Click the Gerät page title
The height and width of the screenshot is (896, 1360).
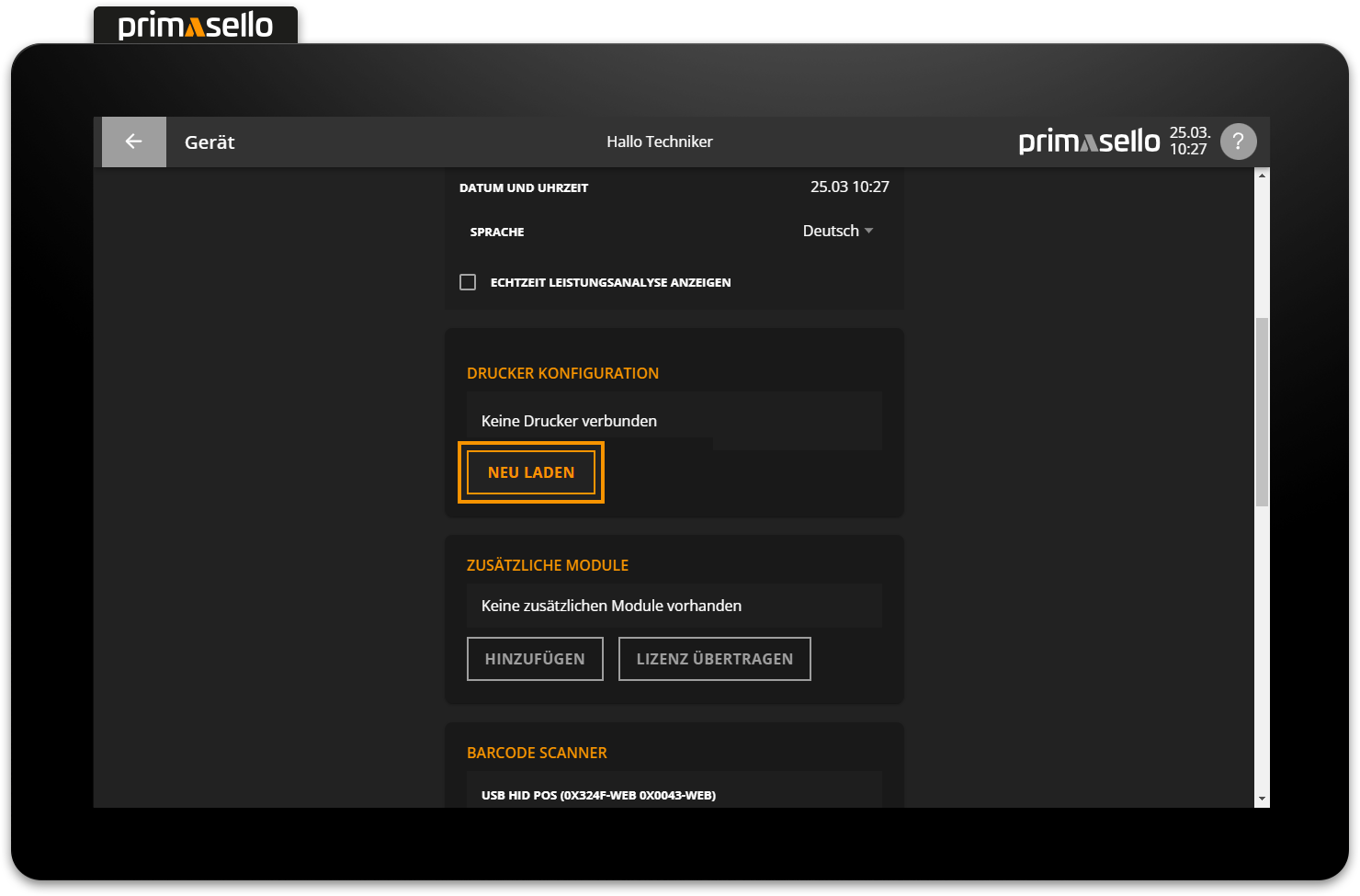tap(210, 142)
